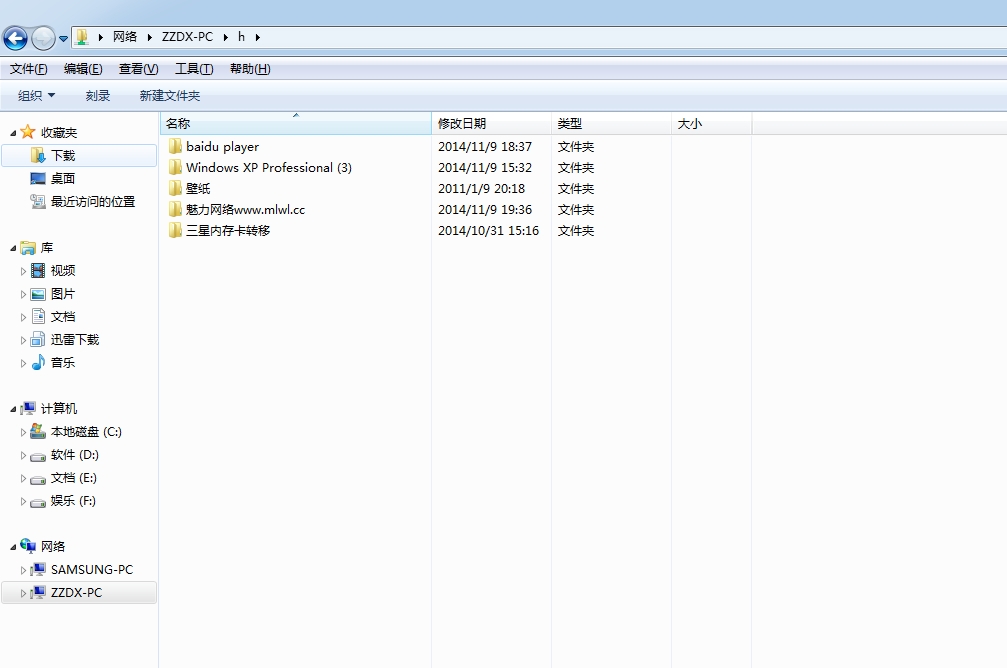Select 魅力网络www.mlwl.cc folder icon
This screenshot has height=668, width=1007.
point(175,209)
